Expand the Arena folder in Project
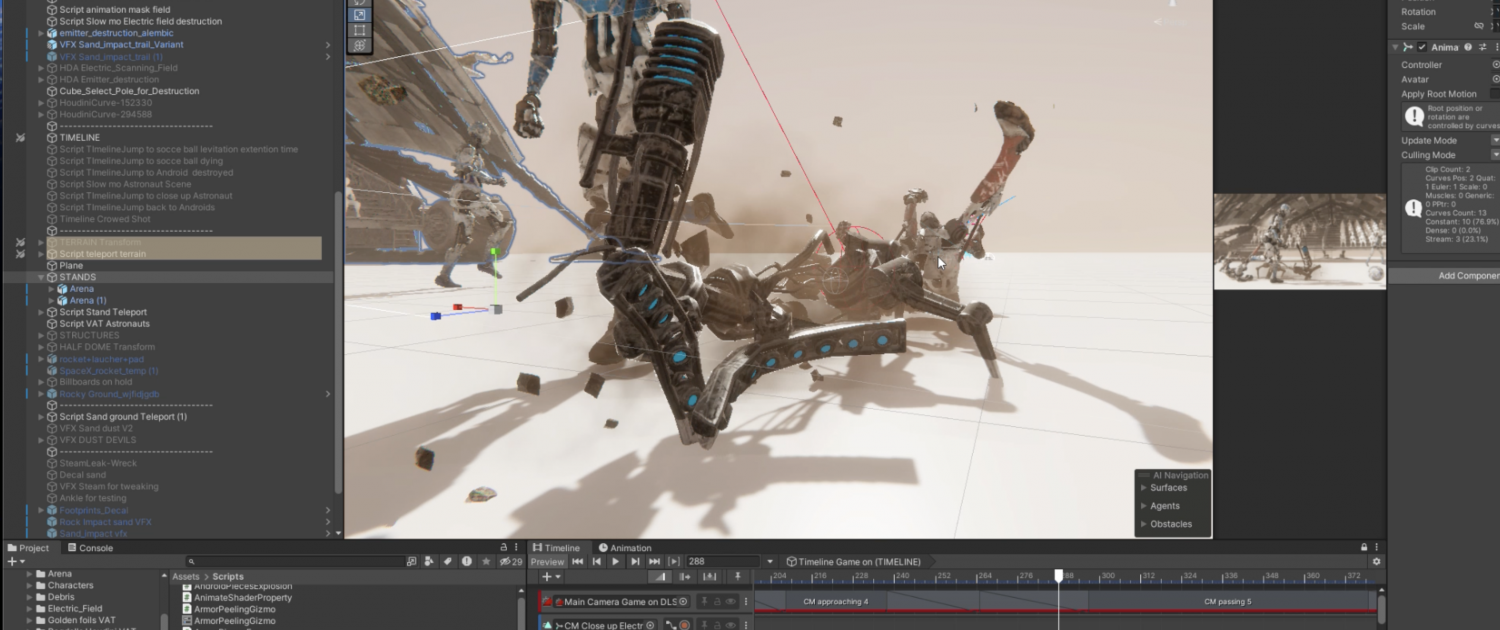Image resolution: width=1500 pixels, height=630 pixels. [29, 574]
